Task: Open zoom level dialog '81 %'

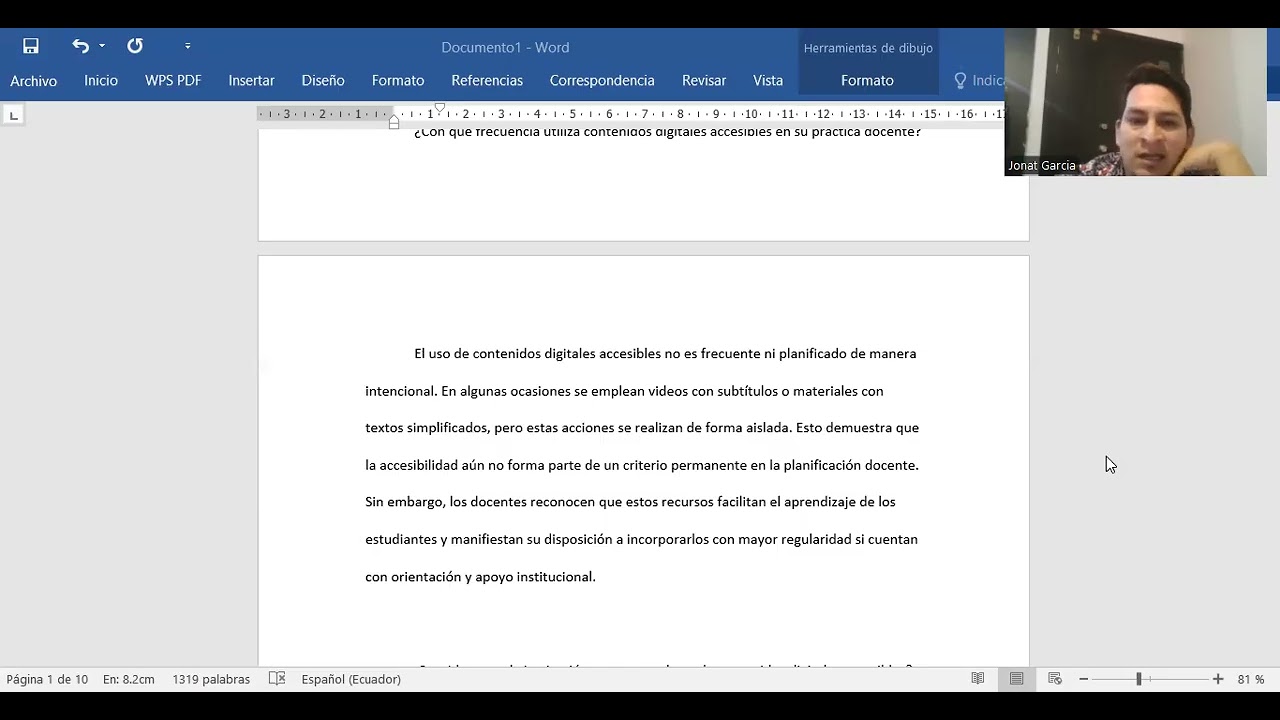Action: (1251, 679)
